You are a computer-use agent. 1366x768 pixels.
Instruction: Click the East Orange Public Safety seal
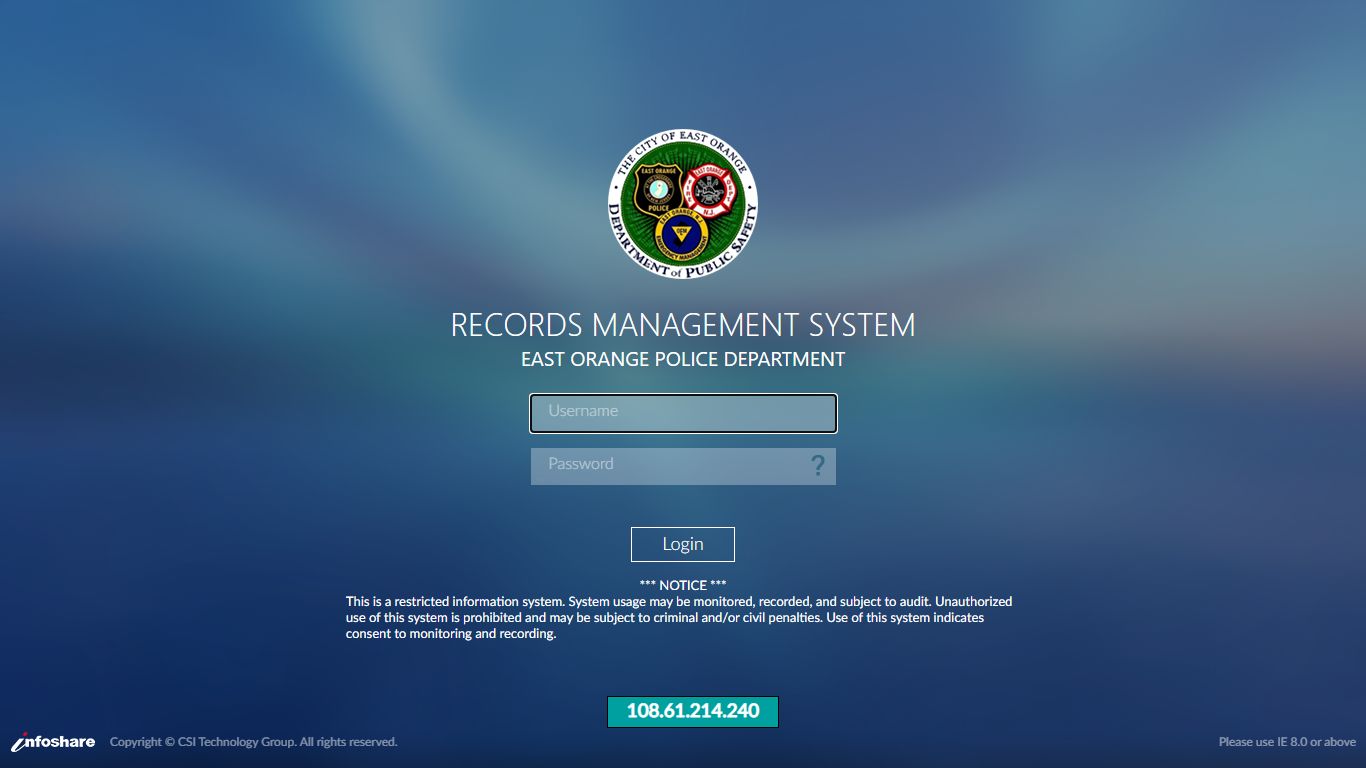[683, 204]
